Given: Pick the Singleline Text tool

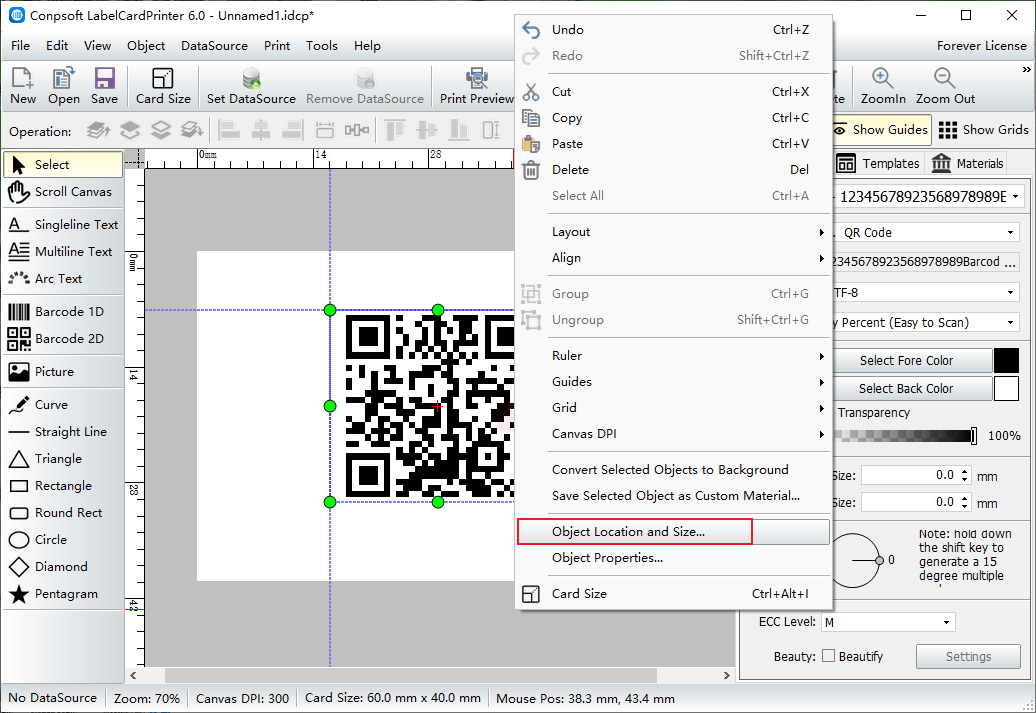Looking at the screenshot, I should pos(63,225).
